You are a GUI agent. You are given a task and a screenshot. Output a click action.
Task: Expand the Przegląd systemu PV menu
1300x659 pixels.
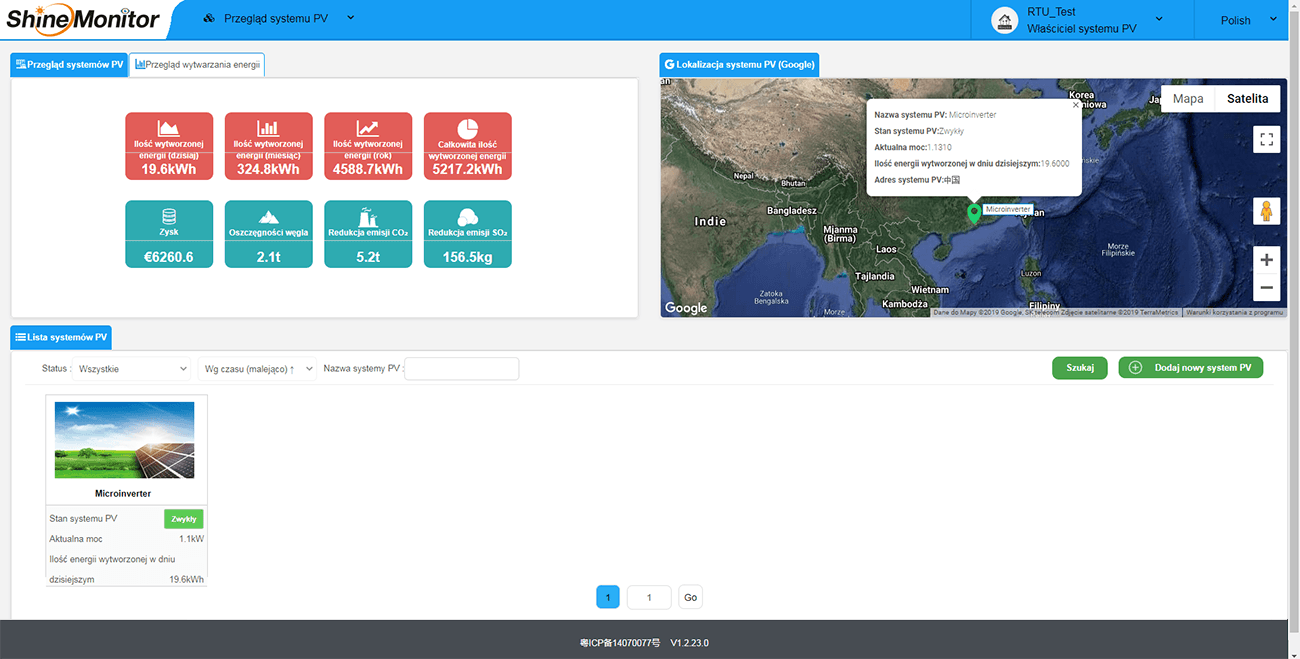[x=278, y=19]
